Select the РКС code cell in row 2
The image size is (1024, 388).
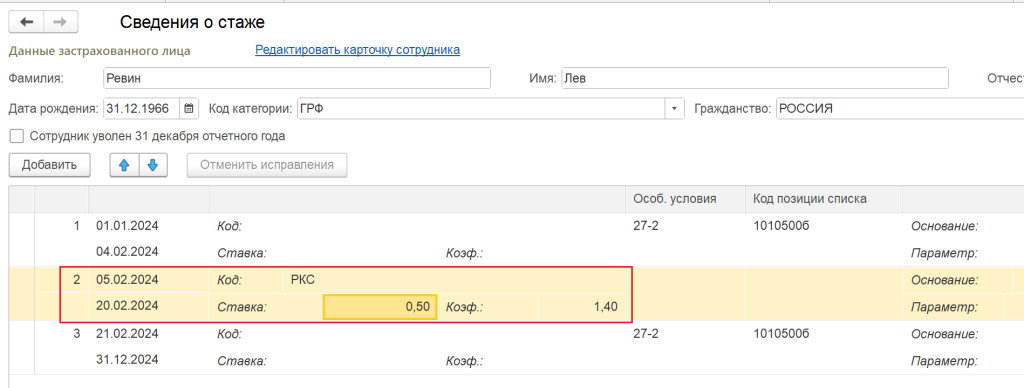(302, 280)
